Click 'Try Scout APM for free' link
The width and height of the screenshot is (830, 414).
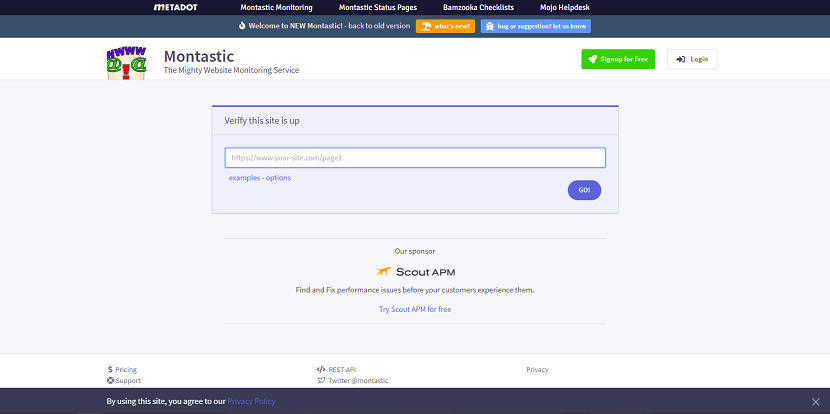(x=415, y=309)
